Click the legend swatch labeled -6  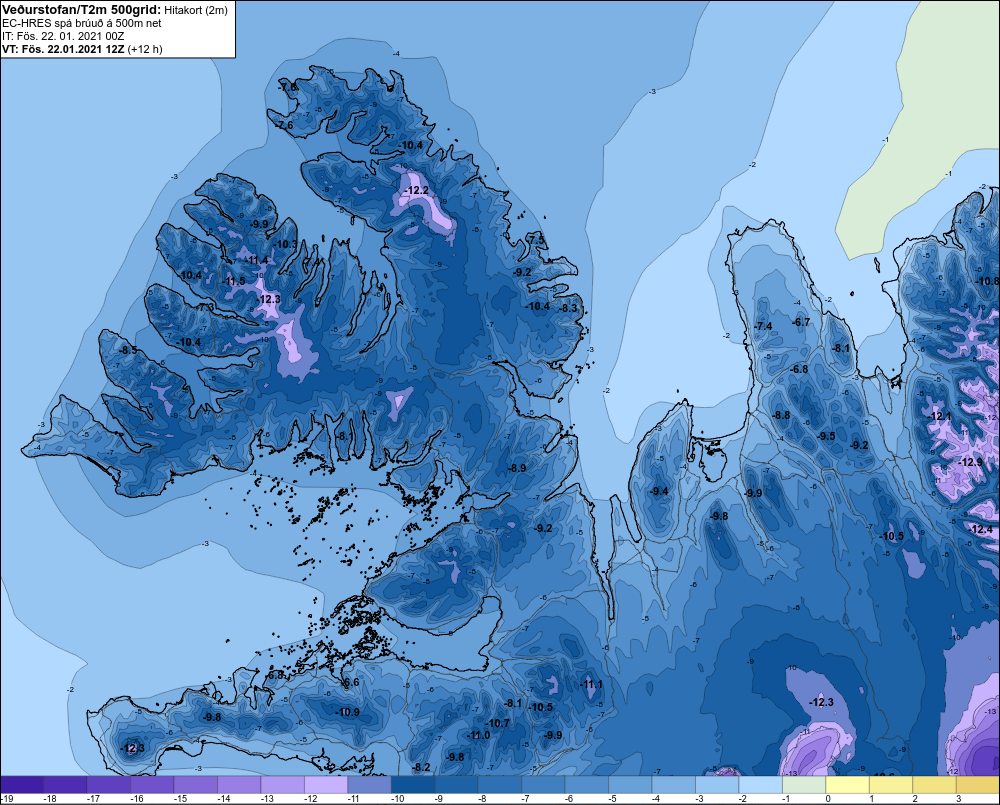pyautogui.click(x=587, y=785)
